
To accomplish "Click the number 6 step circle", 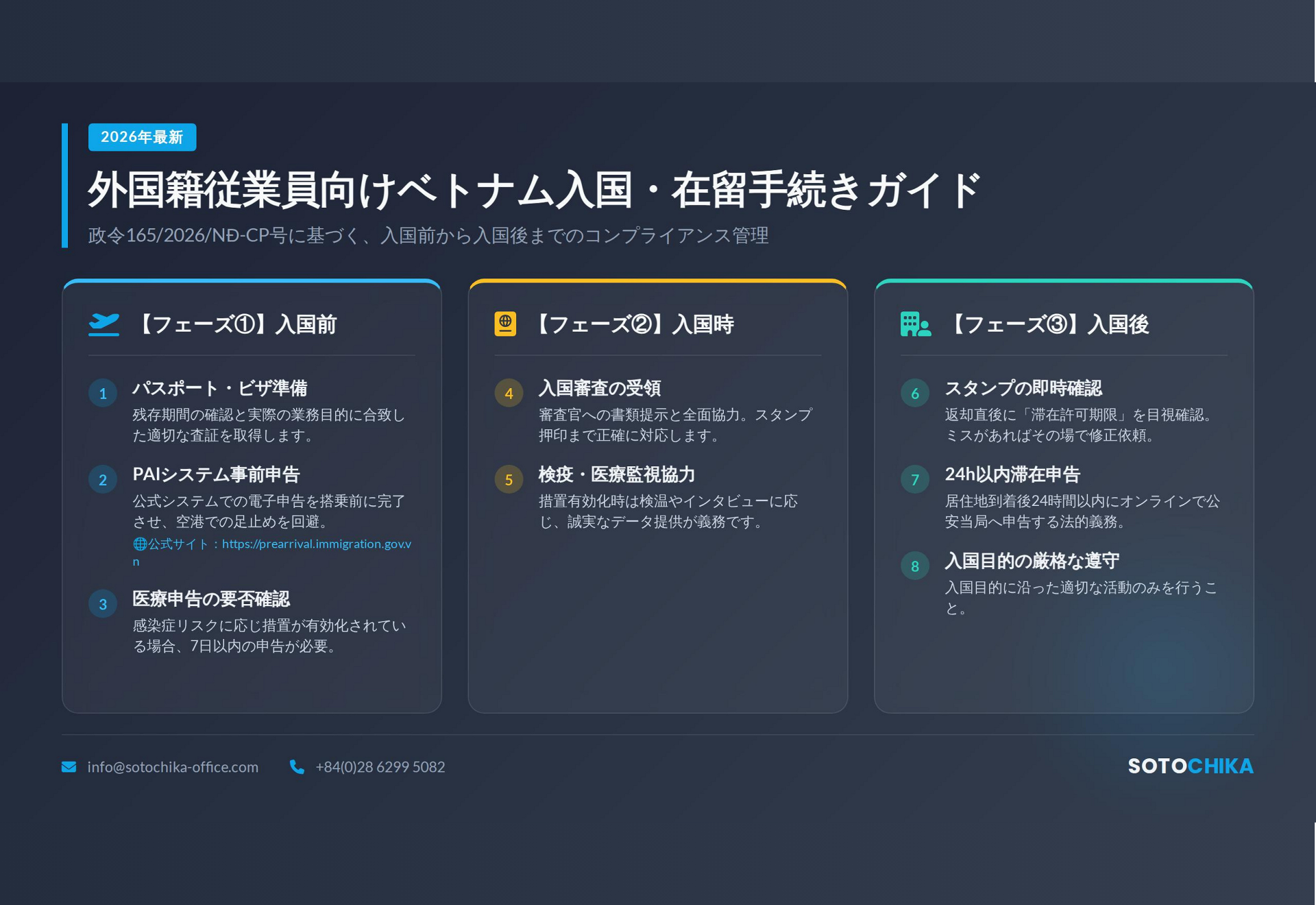I will (914, 394).
